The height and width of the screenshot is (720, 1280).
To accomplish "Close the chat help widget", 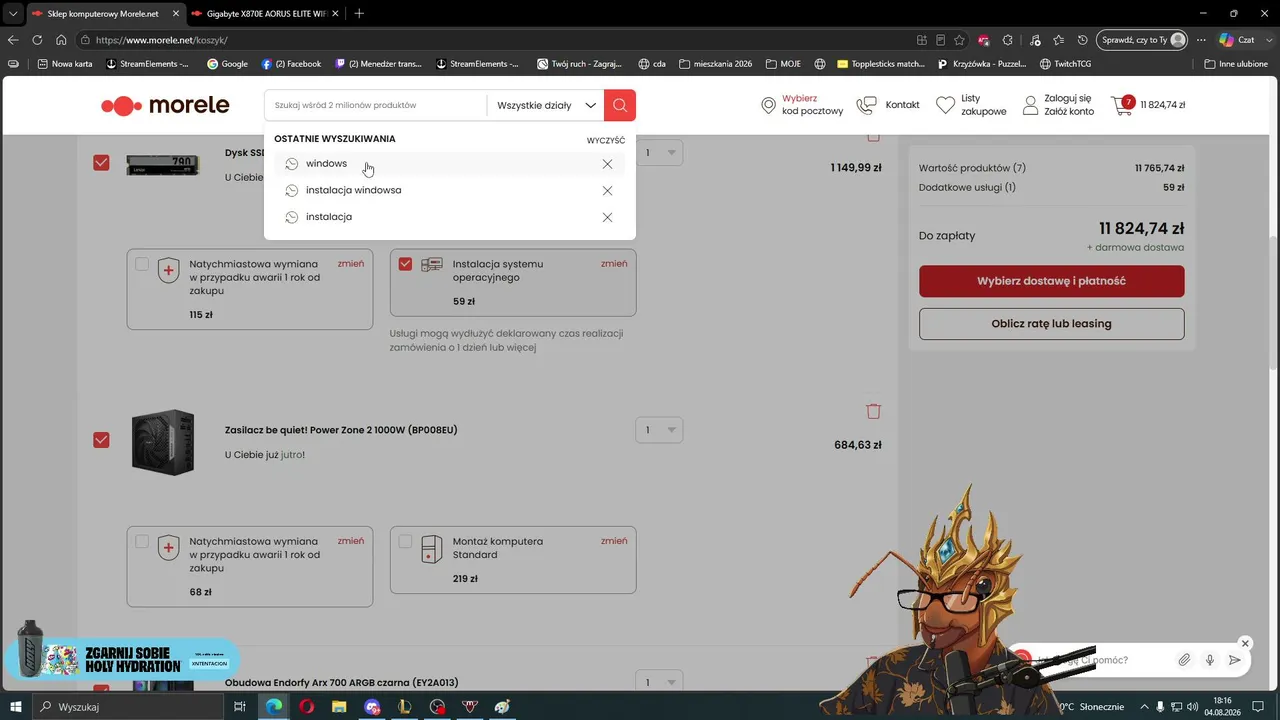I will (1245, 643).
